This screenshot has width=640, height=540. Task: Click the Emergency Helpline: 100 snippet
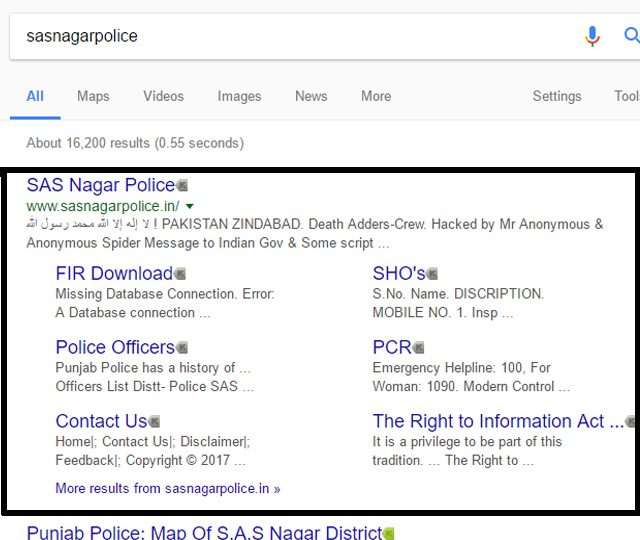point(471,377)
